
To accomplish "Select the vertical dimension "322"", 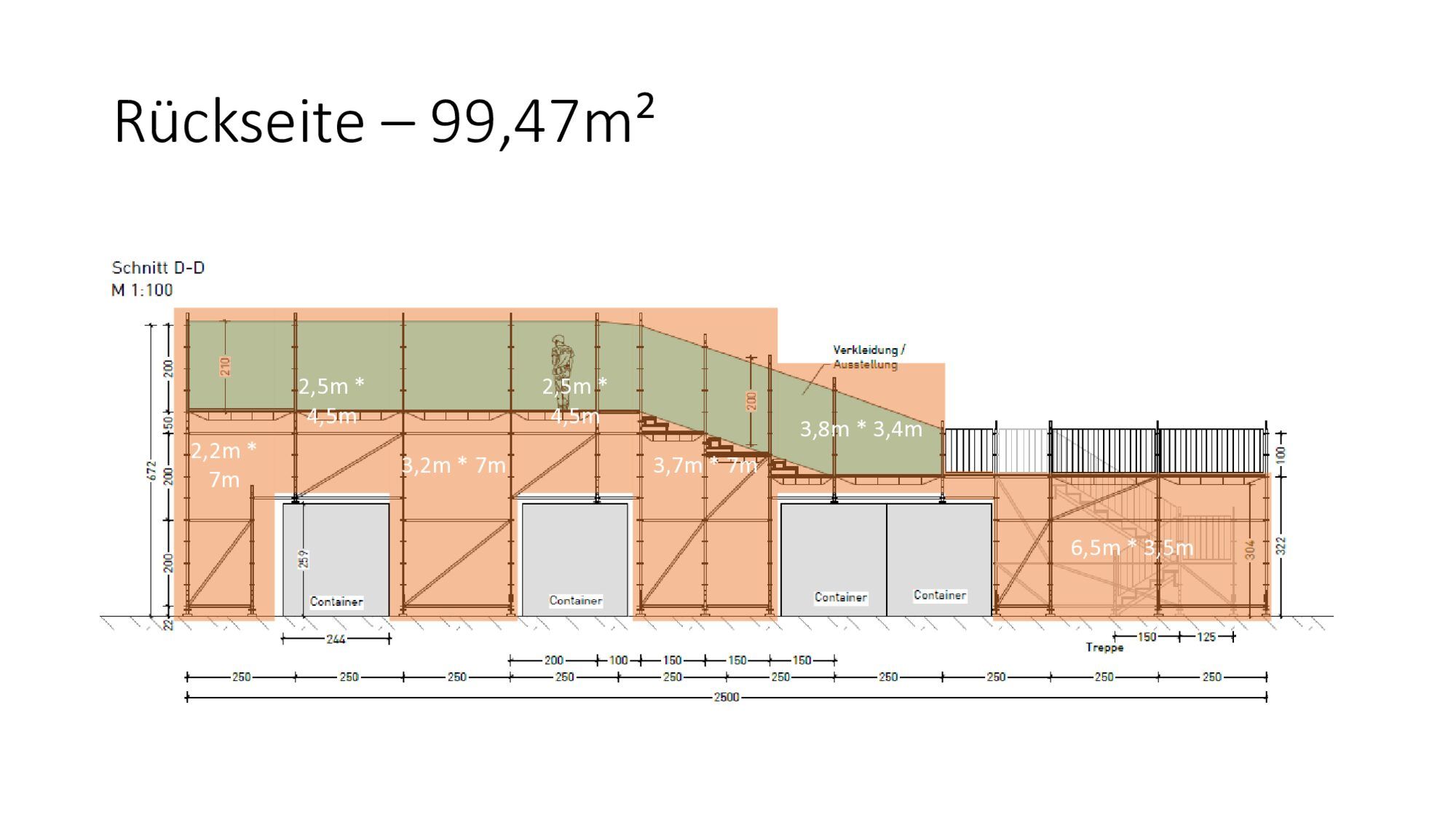I will (x=1281, y=546).
